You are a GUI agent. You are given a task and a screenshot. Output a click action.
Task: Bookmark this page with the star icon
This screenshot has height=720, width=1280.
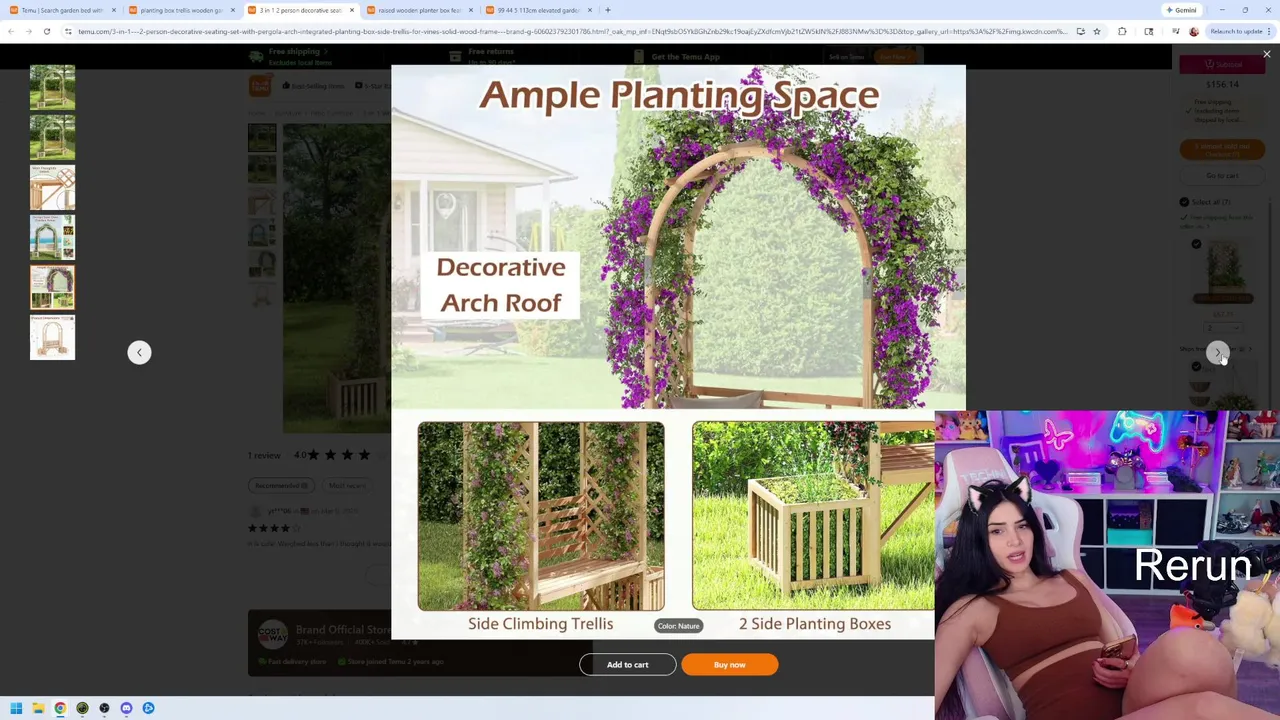coord(1097,31)
